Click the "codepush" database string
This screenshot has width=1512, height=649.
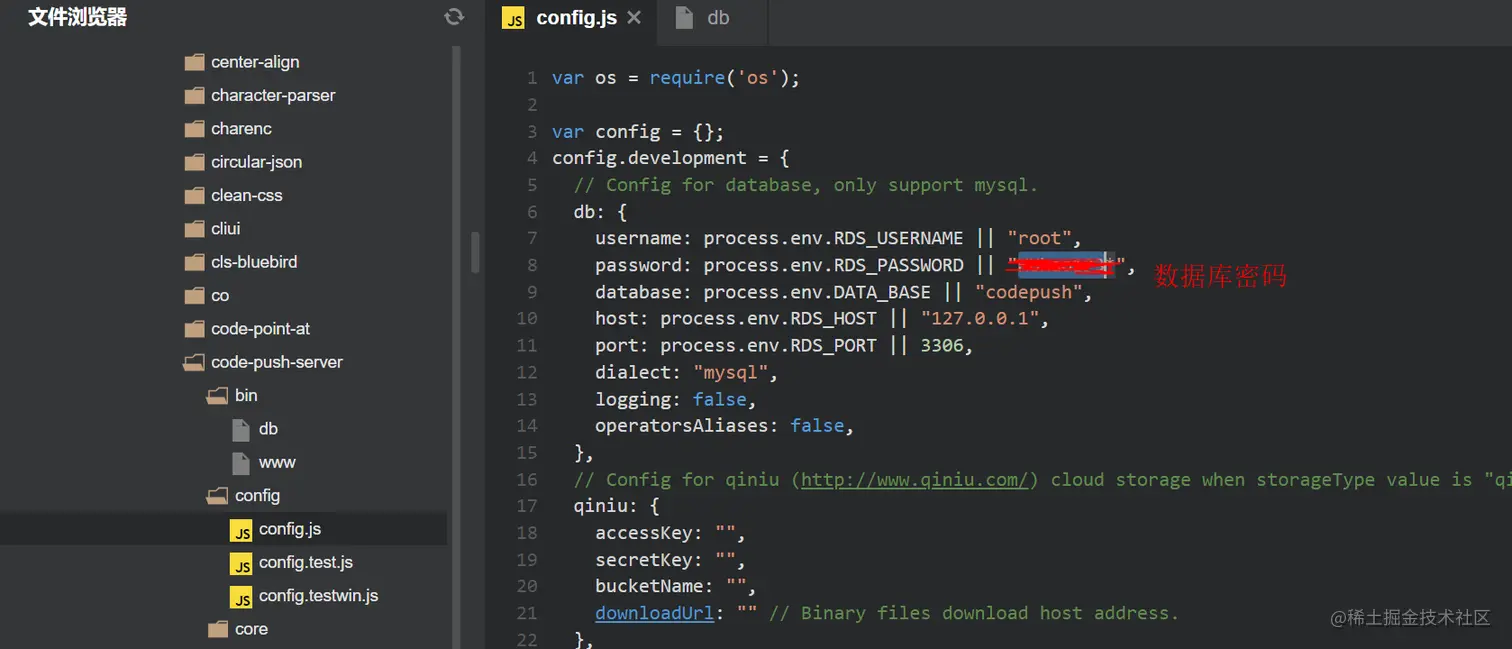pyautogui.click(x=1028, y=292)
